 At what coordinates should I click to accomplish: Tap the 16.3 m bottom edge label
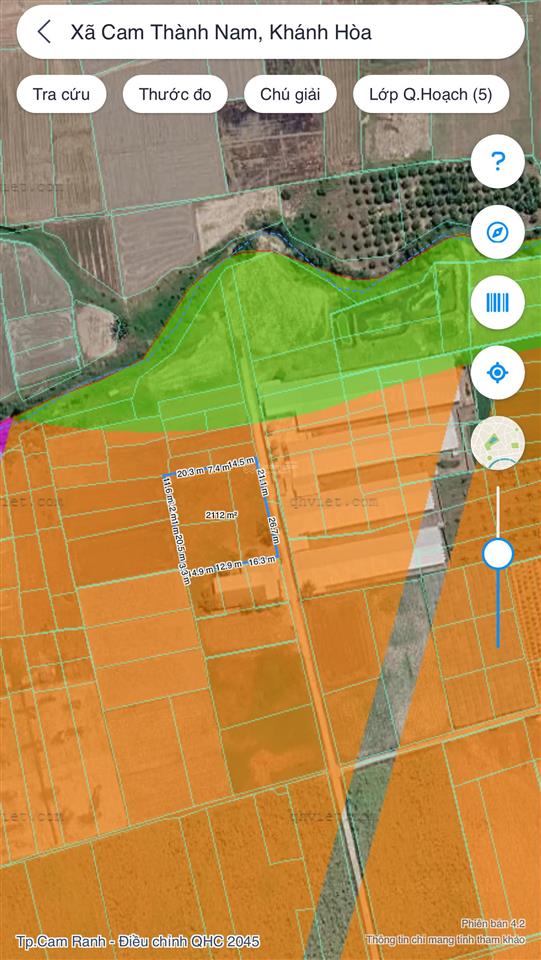click(262, 560)
